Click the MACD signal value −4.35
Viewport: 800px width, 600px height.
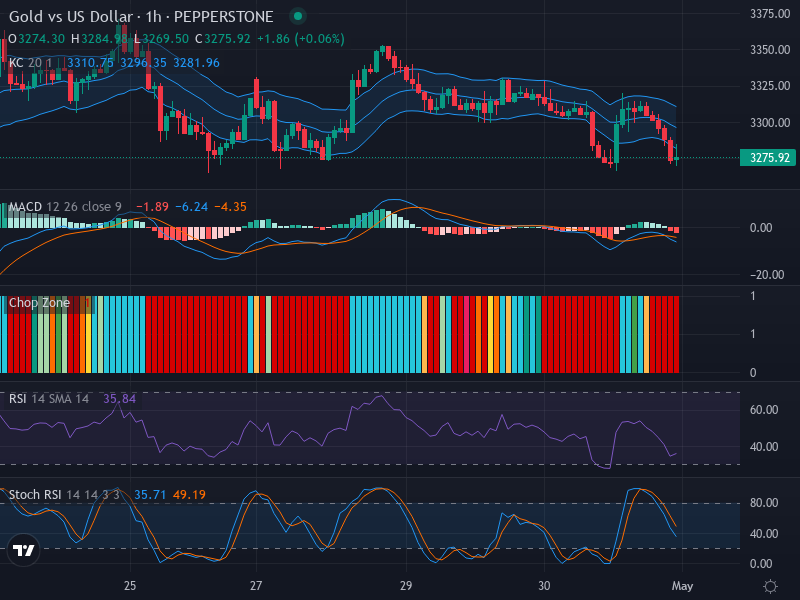click(x=231, y=207)
